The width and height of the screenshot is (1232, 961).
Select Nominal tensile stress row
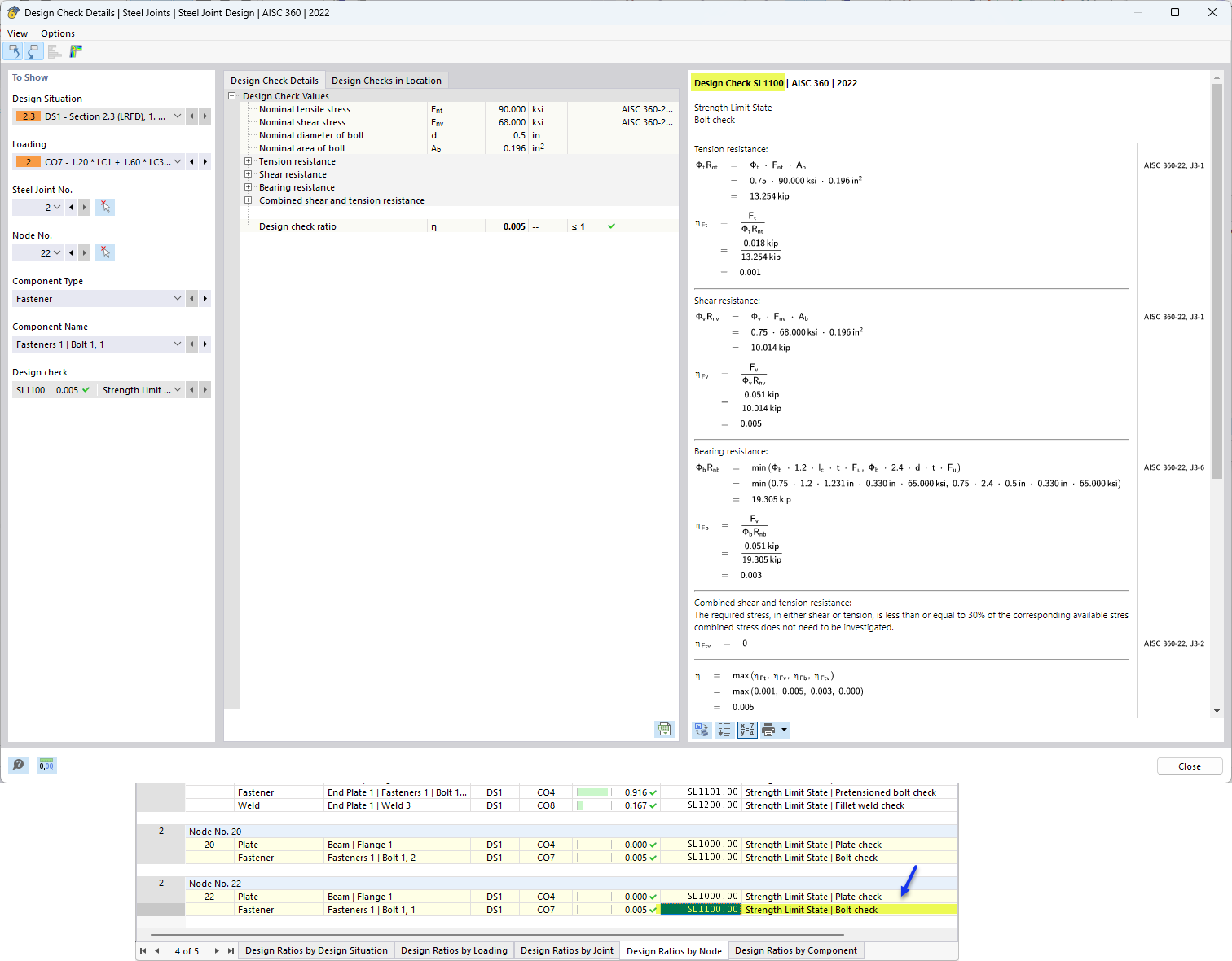pos(459,109)
